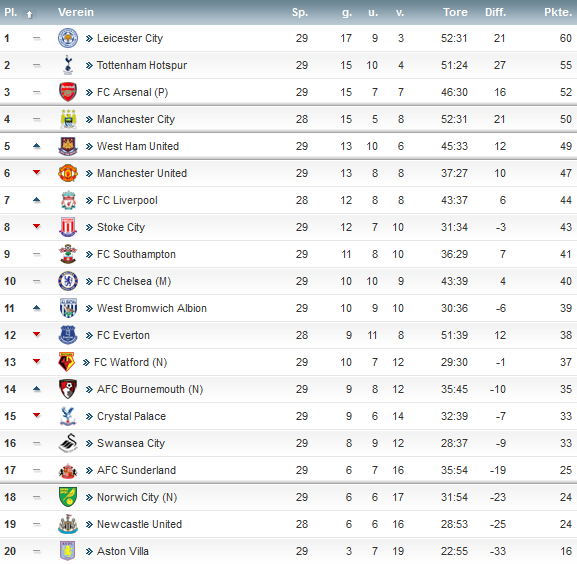Click the Crystal Palace eagle crest
Screen dimensions: 577x564
pyautogui.click(x=68, y=416)
